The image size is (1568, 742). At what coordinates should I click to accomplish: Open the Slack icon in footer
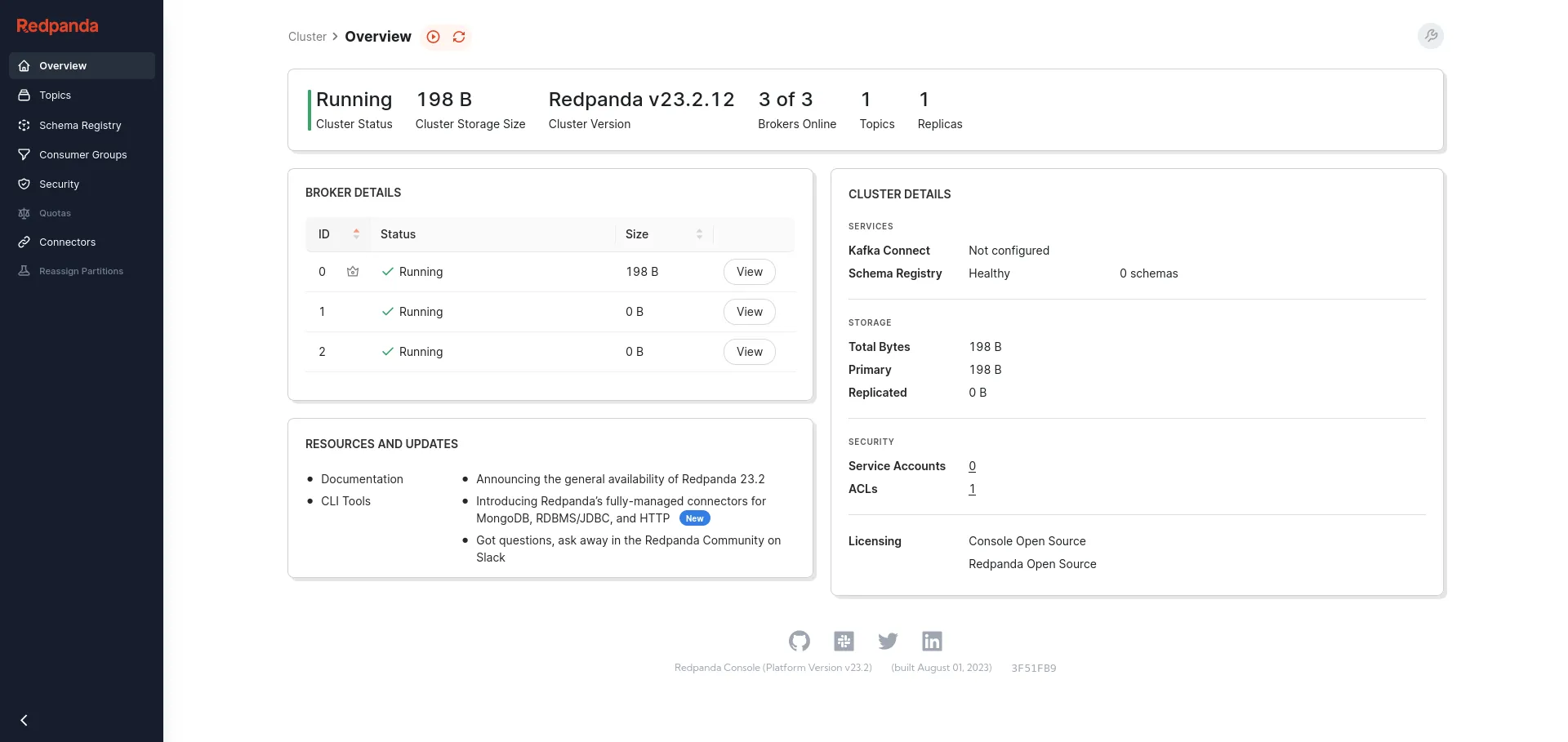844,642
